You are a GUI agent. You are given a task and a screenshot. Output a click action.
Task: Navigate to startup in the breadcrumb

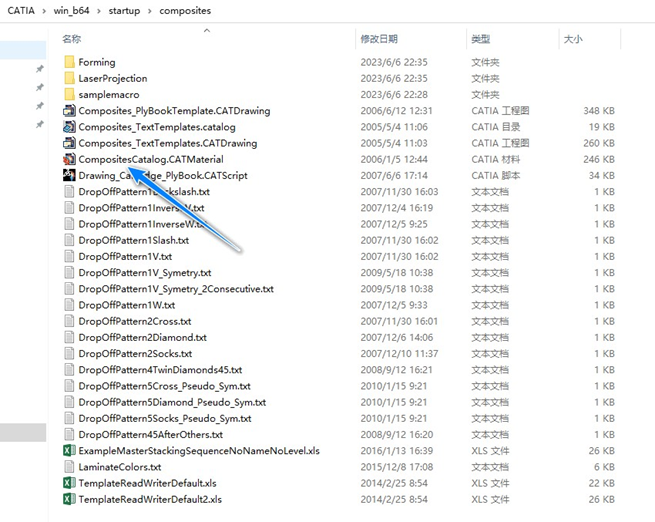(x=124, y=10)
